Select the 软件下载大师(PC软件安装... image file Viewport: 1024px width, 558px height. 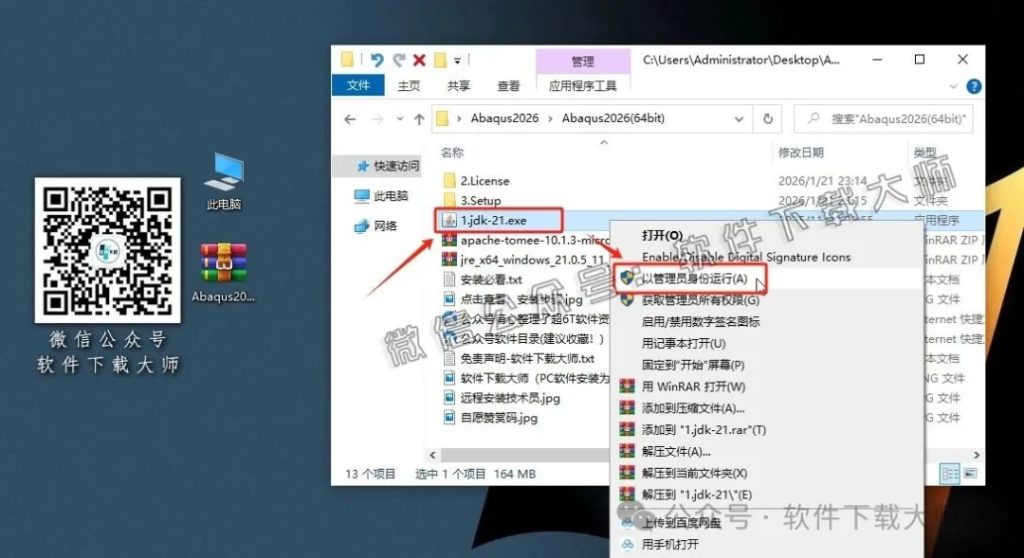point(525,378)
